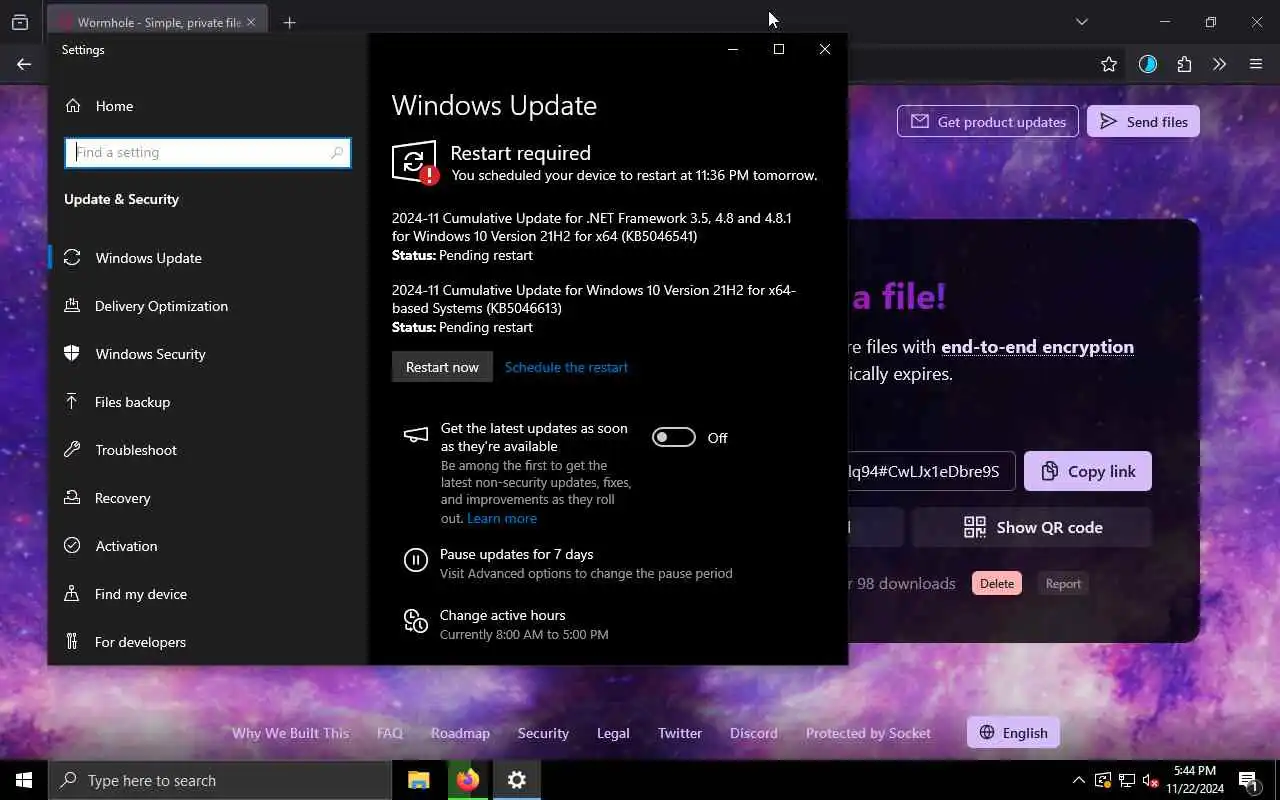Open the Legal footer link
1280x800 pixels.
613,733
